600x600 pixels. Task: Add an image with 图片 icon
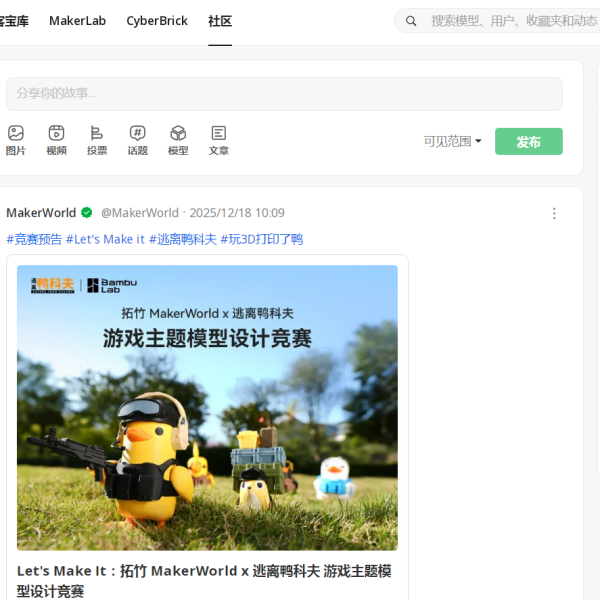pyautogui.click(x=16, y=140)
